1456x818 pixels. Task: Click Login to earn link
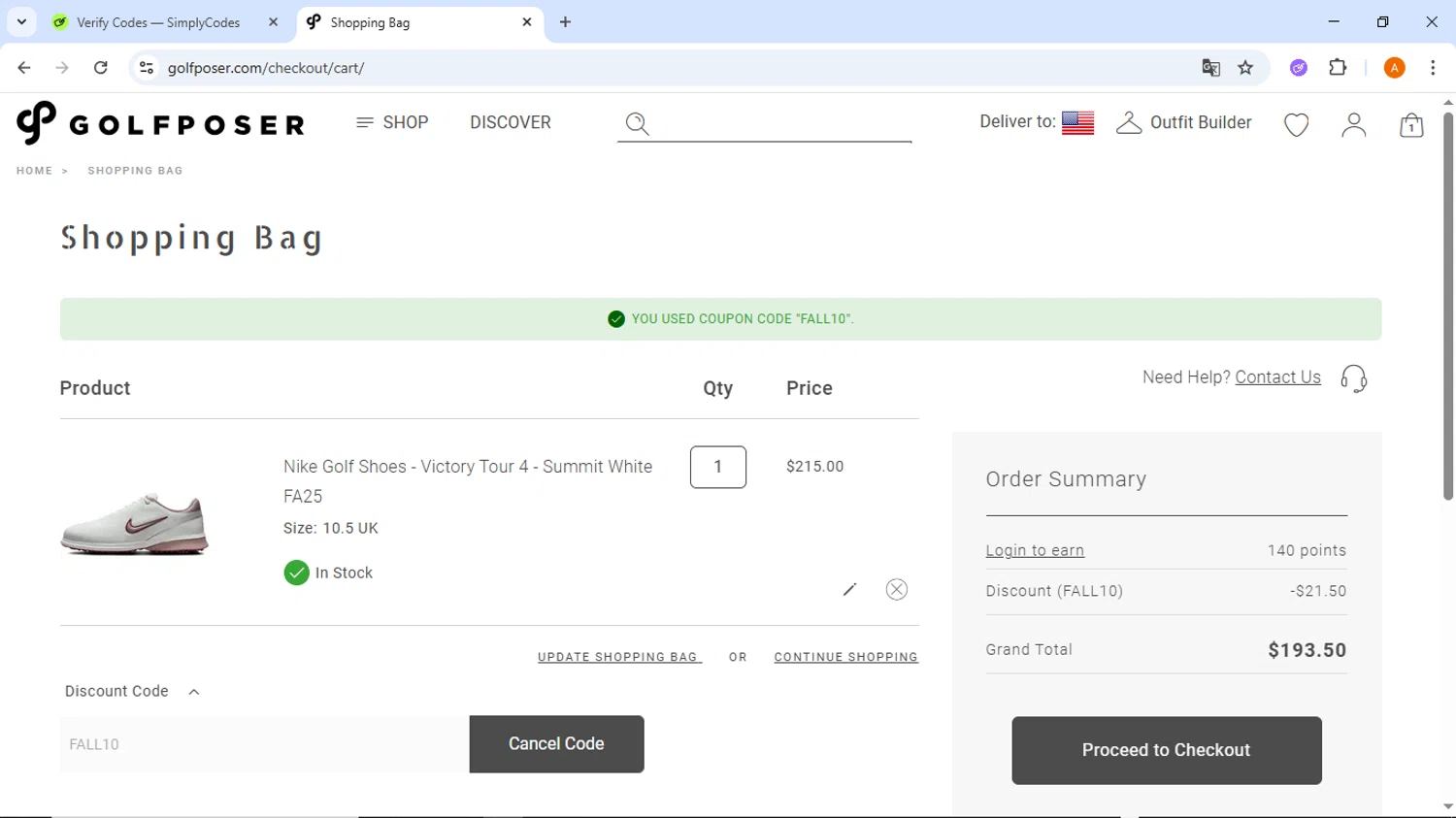[1035, 550]
